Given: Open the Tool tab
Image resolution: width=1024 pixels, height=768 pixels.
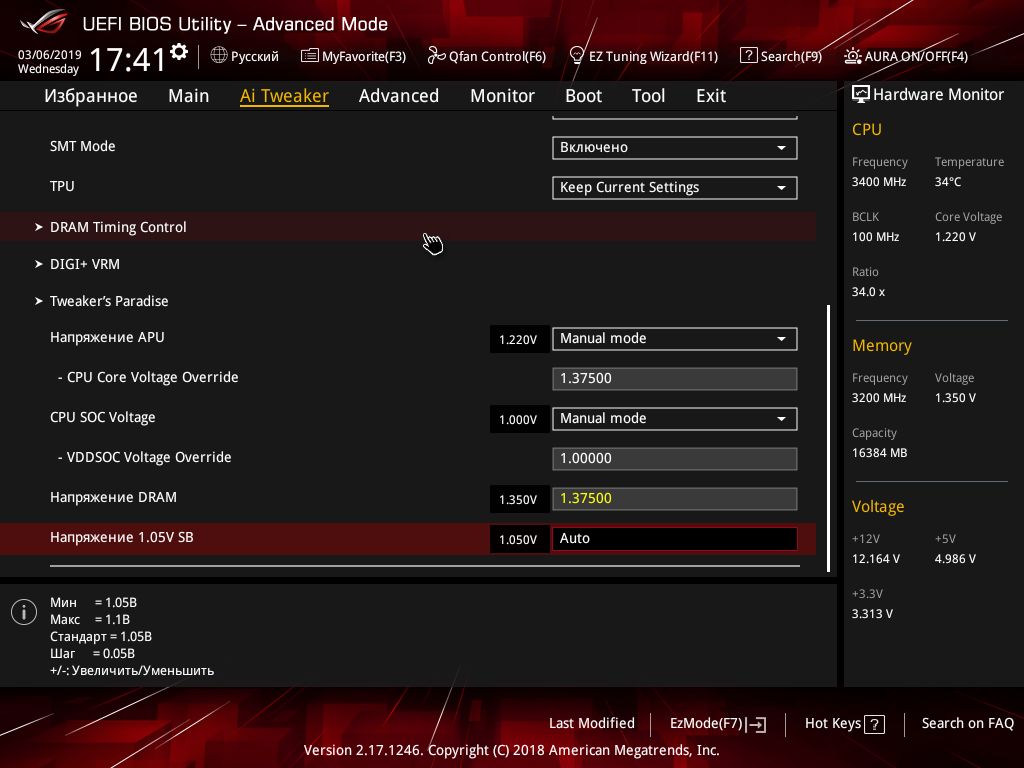Looking at the screenshot, I should pyautogui.click(x=648, y=96).
